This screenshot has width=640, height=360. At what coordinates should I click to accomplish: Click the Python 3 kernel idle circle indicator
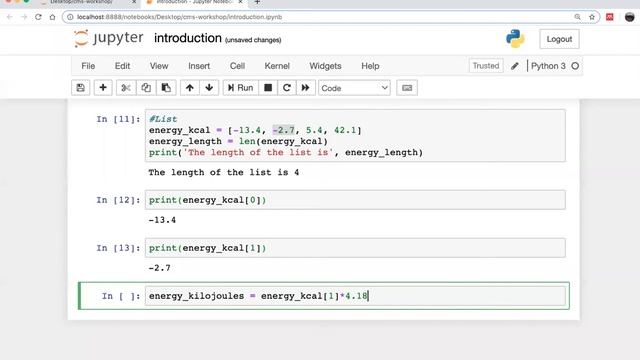coord(575,66)
